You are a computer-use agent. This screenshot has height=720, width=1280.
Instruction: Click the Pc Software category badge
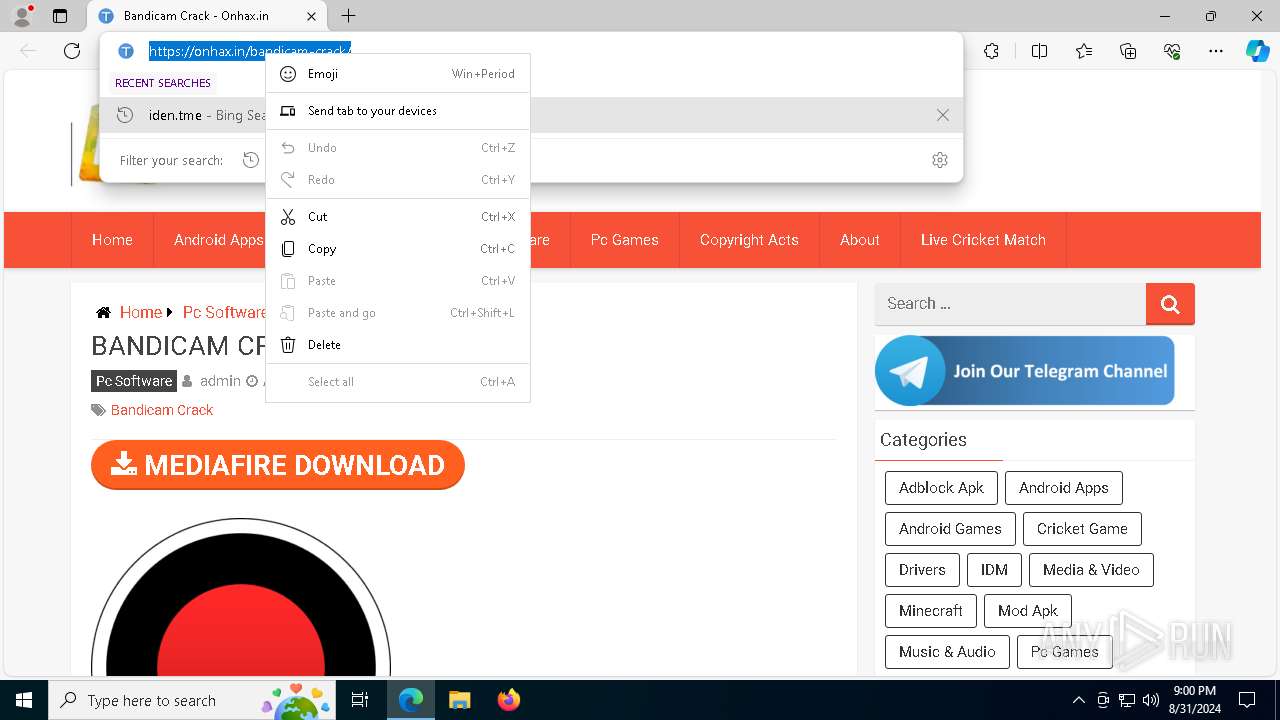tap(134, 381)
